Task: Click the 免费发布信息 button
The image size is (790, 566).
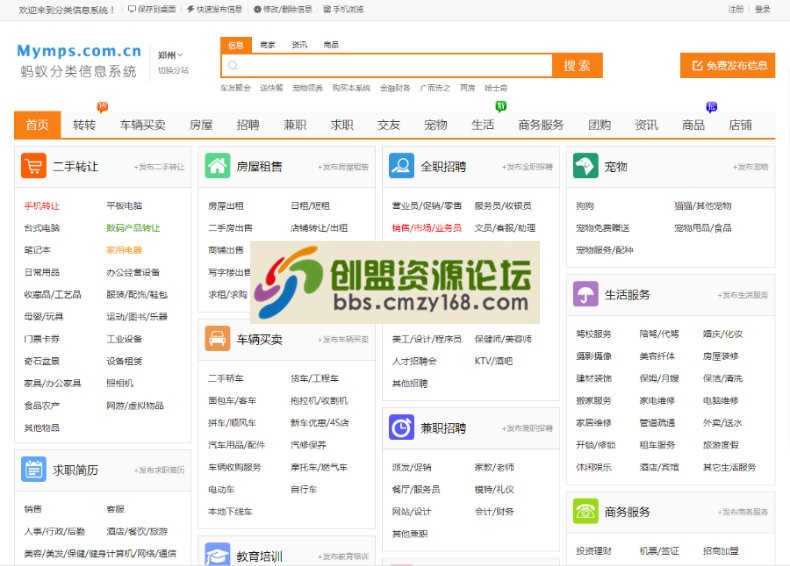Action: [x=727, y=66]
